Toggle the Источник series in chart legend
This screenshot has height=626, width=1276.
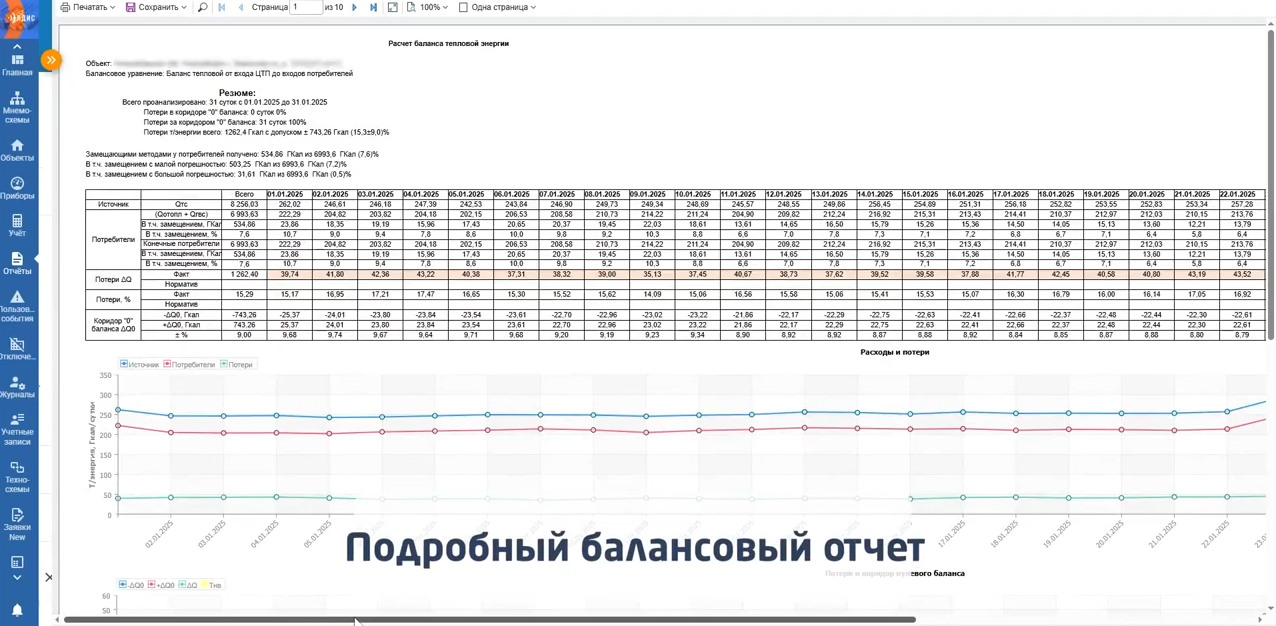coord(140,364)
